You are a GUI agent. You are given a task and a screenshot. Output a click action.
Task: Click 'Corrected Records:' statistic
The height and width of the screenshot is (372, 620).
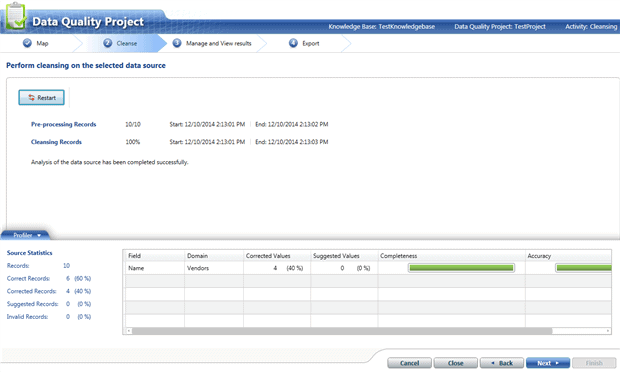(x=32, y=291)
